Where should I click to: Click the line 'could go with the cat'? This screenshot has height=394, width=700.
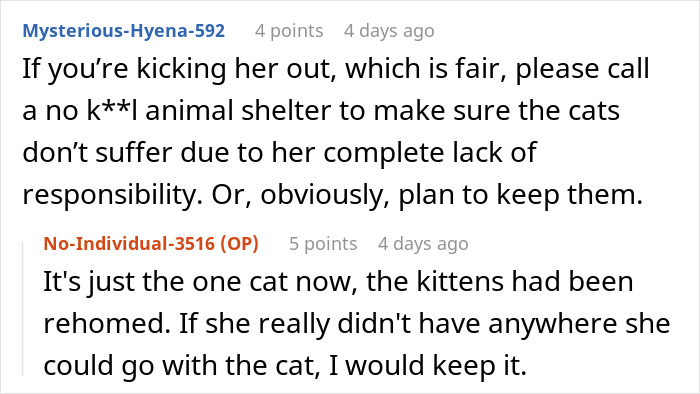pyautogui.click(x=182, y=366)
